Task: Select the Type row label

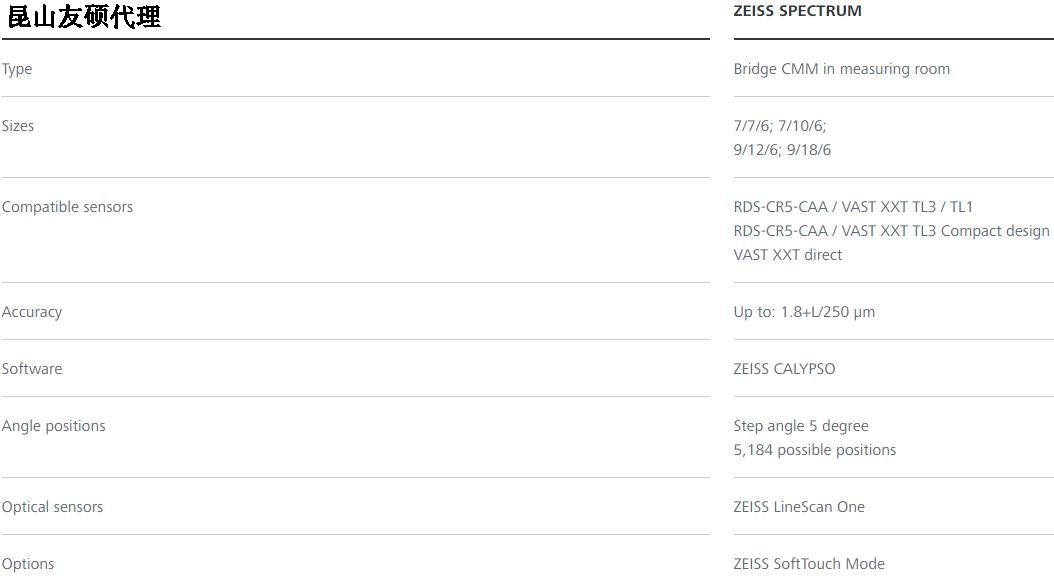Action: tap(17, 69)
